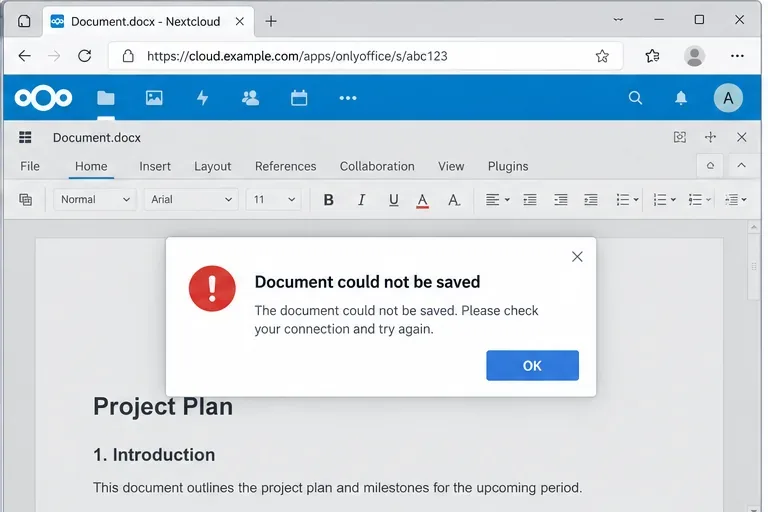Open the Nextcloud Photos app icon
Viewport: 768px width, 512px height.
click(x=154, y=98)
